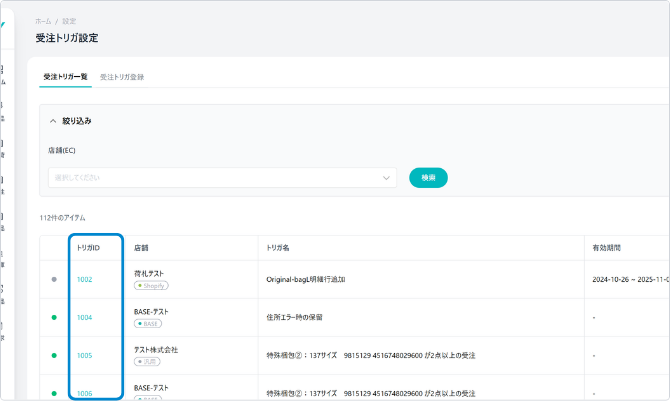Click the トリガ名 column header
The width and height of the screenshot is (670, 403).
[x=277, y=247]
